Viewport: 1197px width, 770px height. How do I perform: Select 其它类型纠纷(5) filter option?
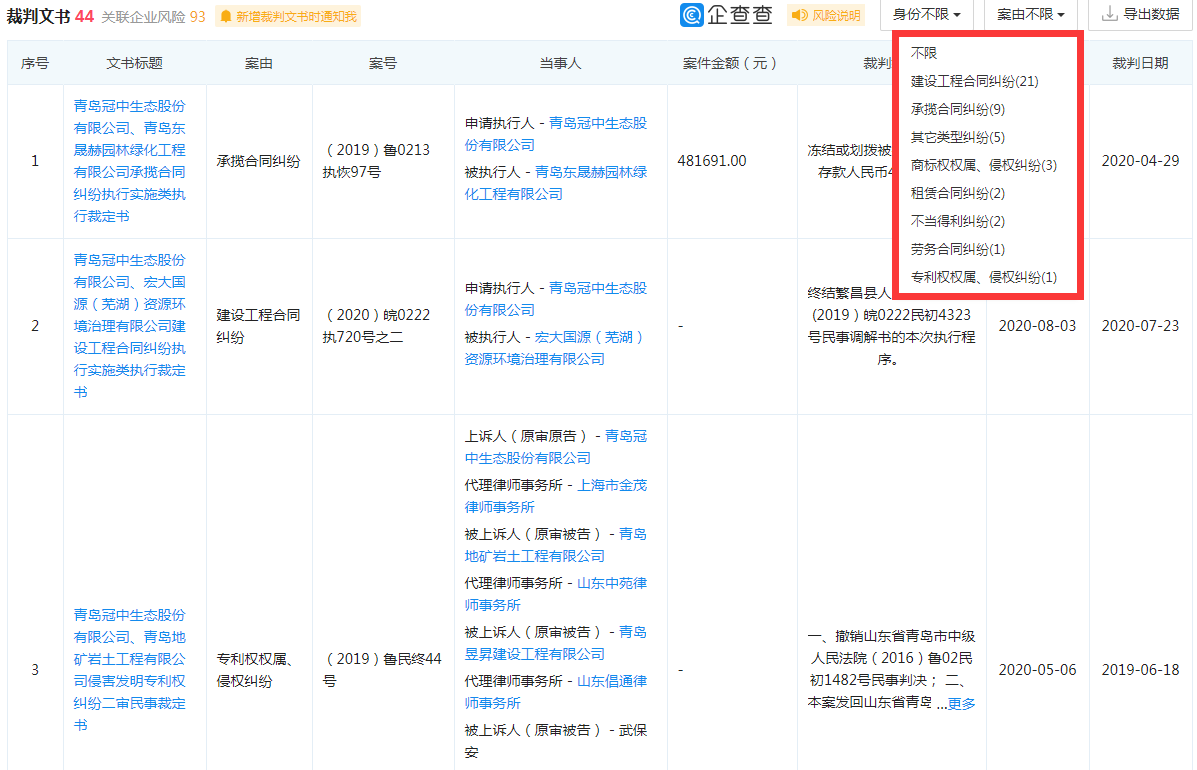(958, 137)
